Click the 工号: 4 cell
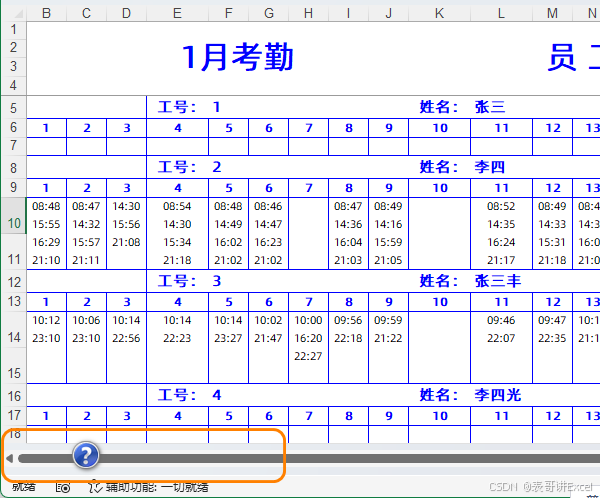 [x=189, y=395]
